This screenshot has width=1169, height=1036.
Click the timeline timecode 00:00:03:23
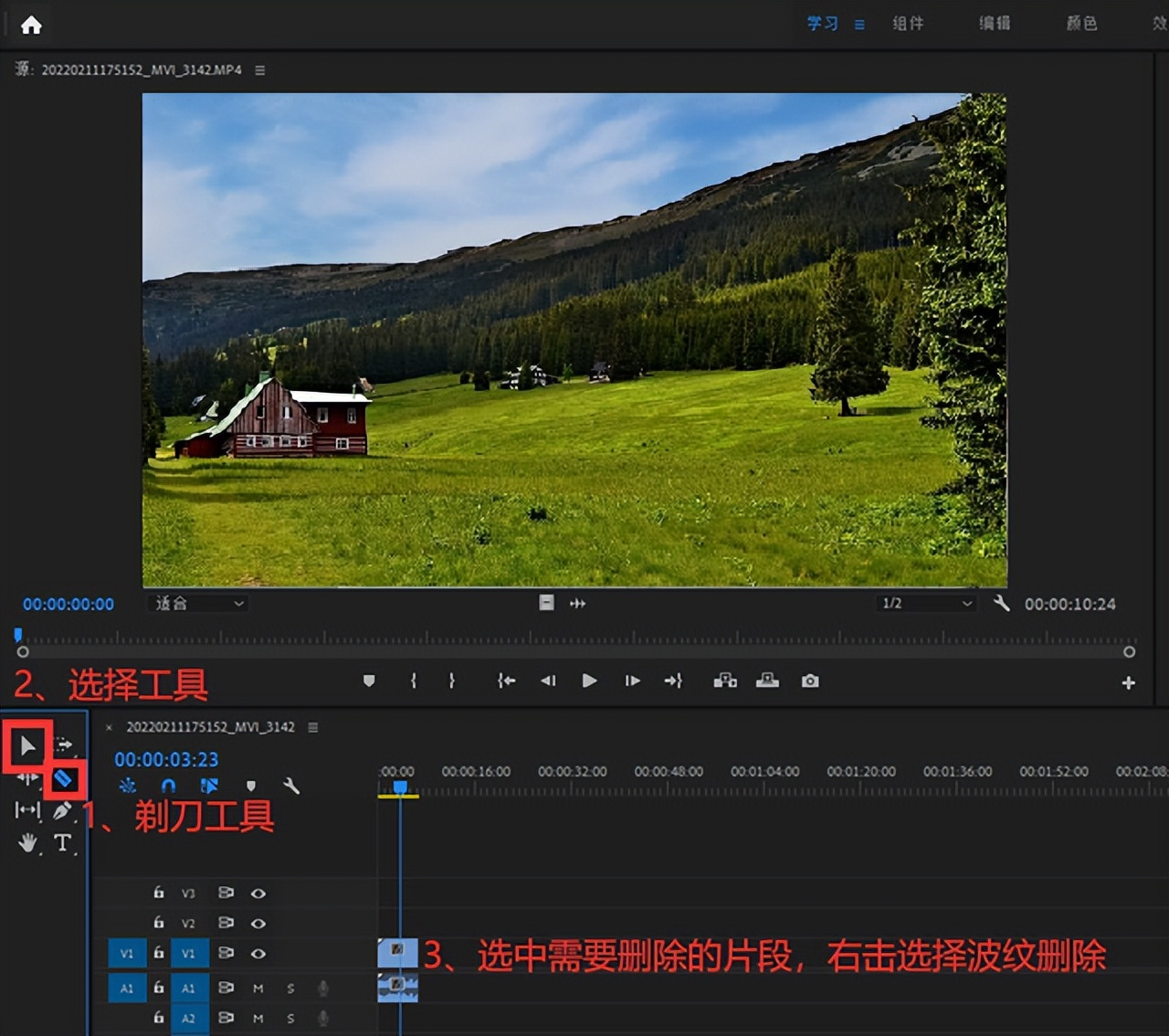(x=166, y=759)
